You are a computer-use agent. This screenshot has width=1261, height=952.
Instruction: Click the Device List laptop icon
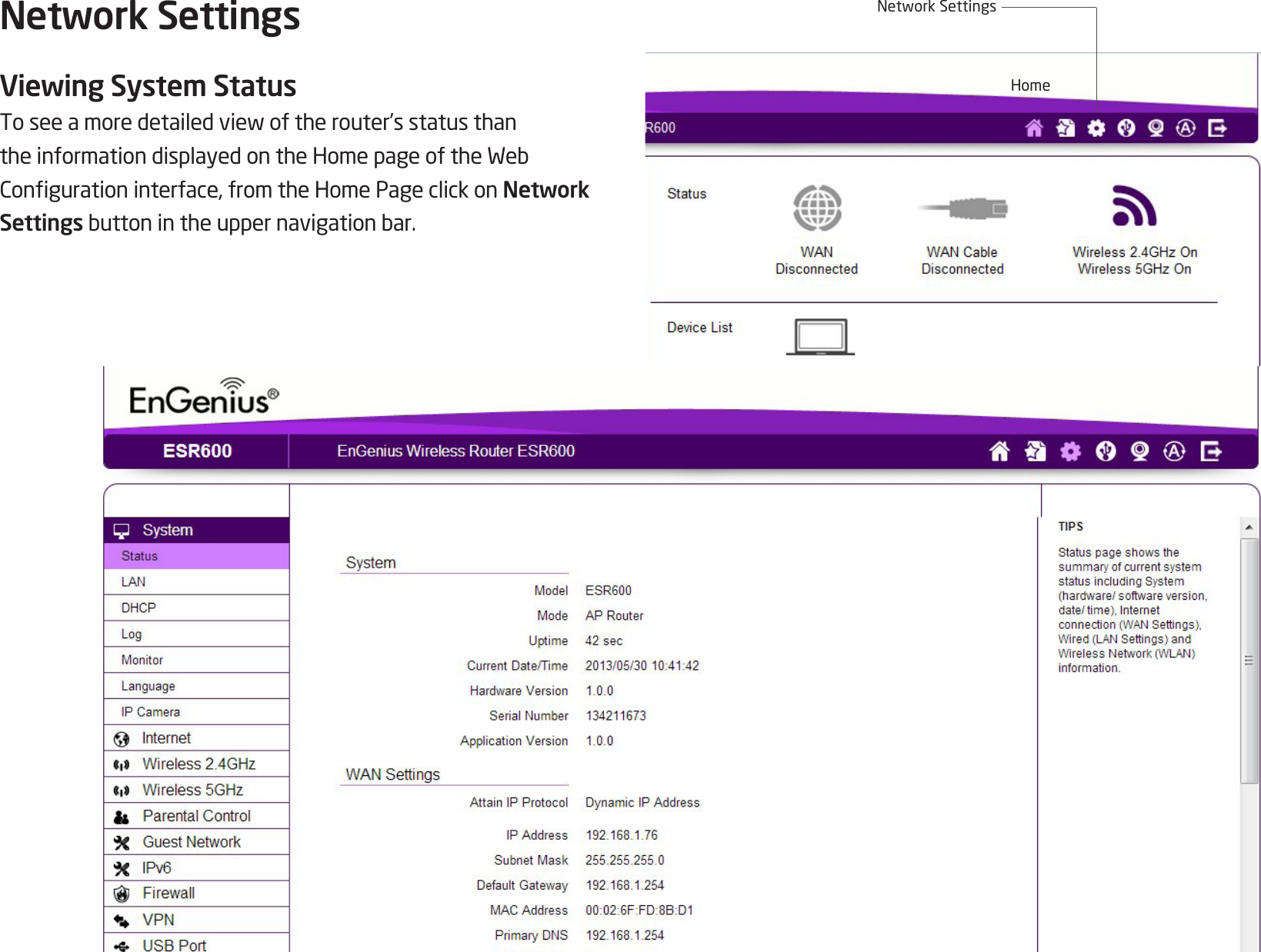point(820,337)
